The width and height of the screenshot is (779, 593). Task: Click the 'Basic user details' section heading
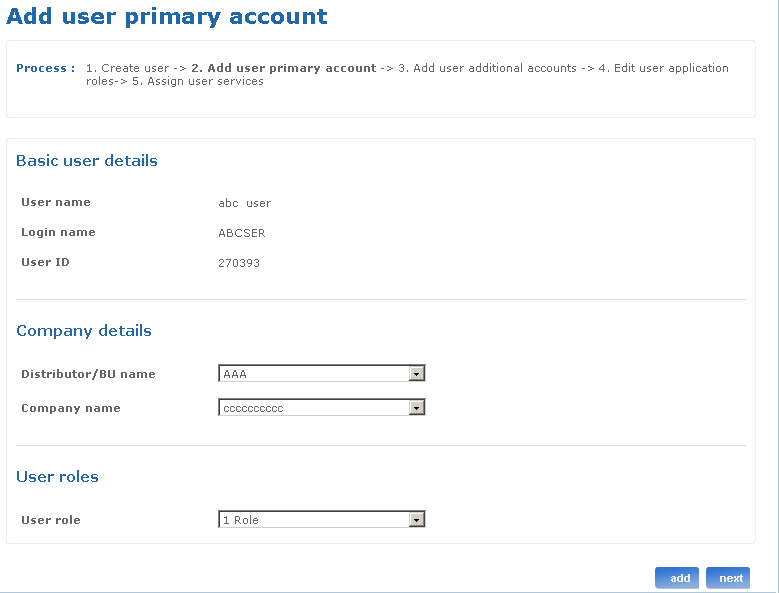point(87,161)
